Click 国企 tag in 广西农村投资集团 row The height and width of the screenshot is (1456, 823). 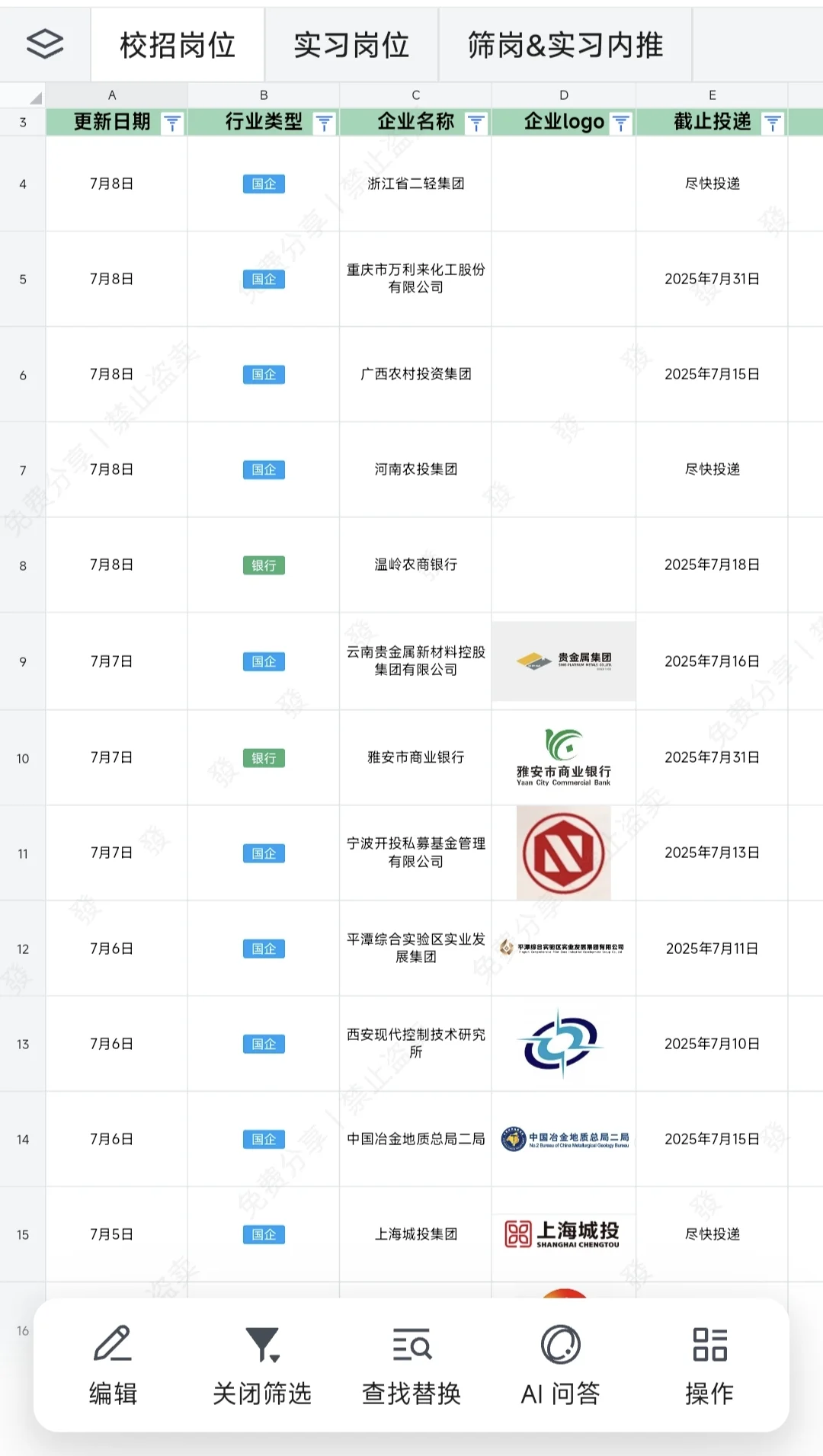coord(264,374)
